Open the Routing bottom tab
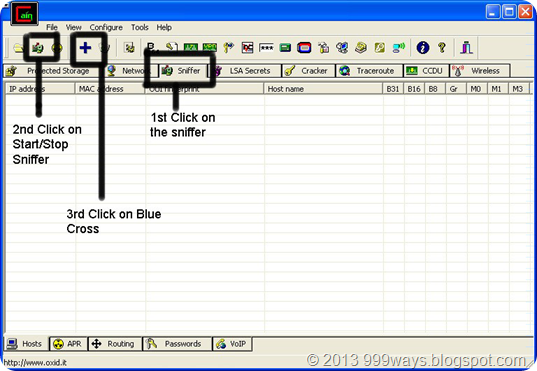537x371 pixels. click(x=115, y=344)
